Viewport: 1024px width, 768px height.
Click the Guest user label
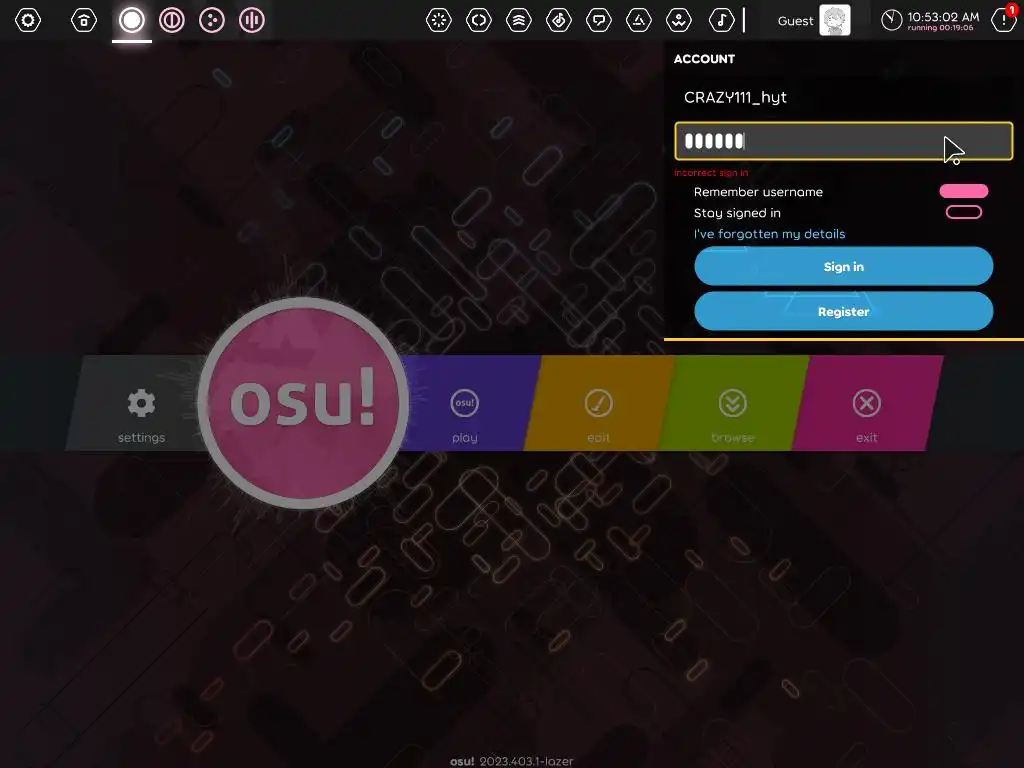click(x=795, y=21)
